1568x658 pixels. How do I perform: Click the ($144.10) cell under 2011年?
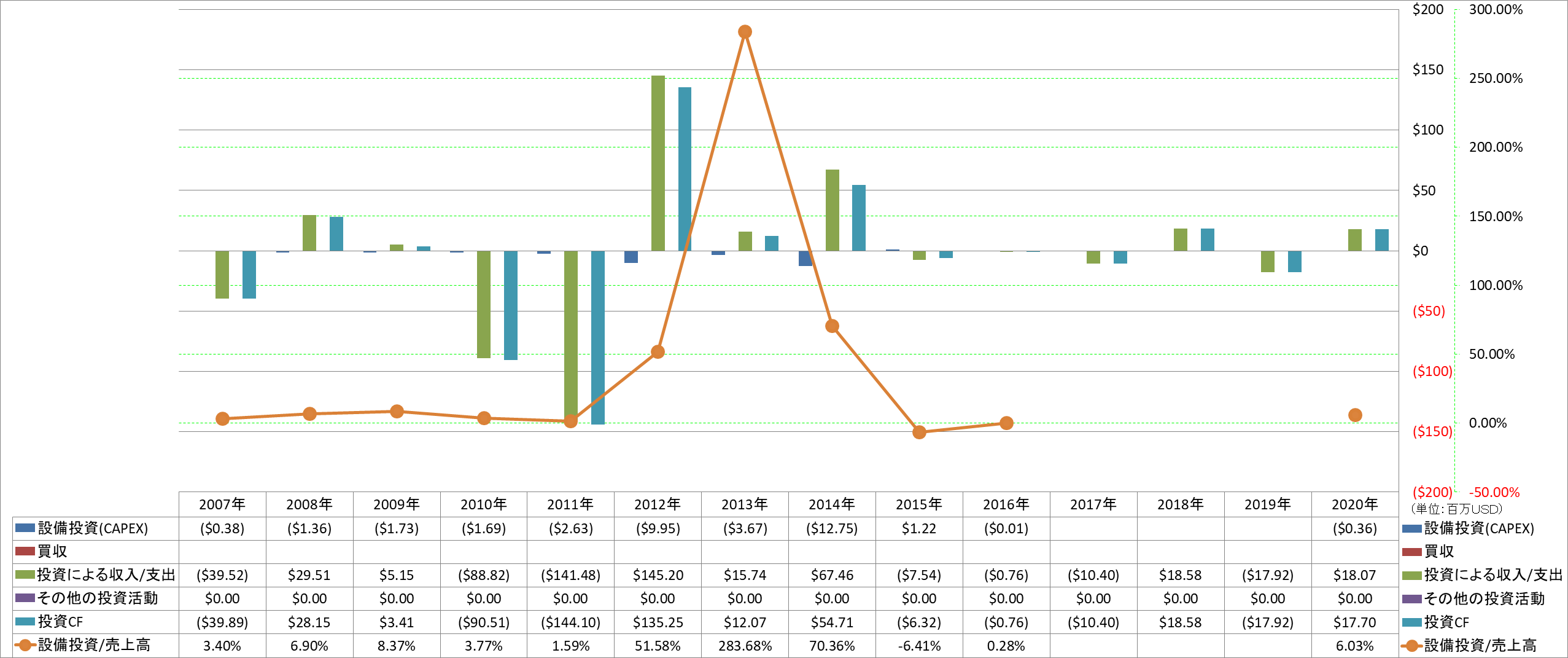pyautogui.click(x=571, y=622)
